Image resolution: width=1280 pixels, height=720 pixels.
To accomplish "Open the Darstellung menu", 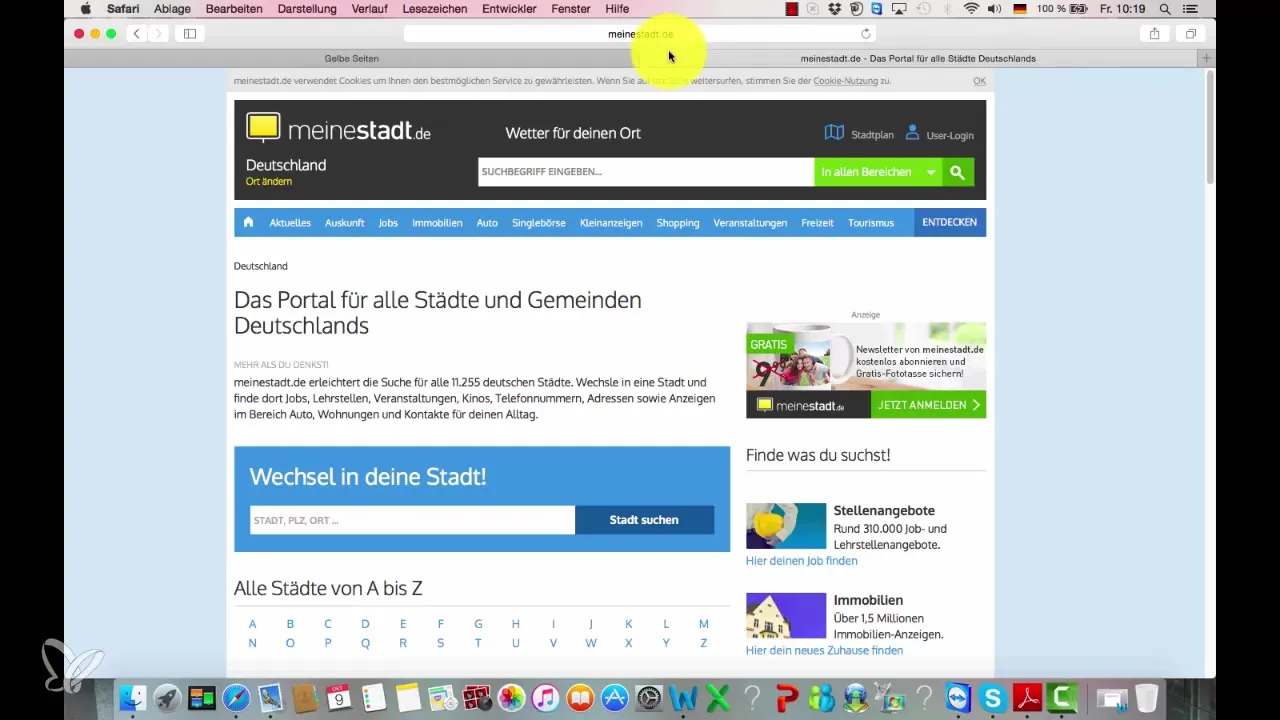I will [x=305, y=9].
